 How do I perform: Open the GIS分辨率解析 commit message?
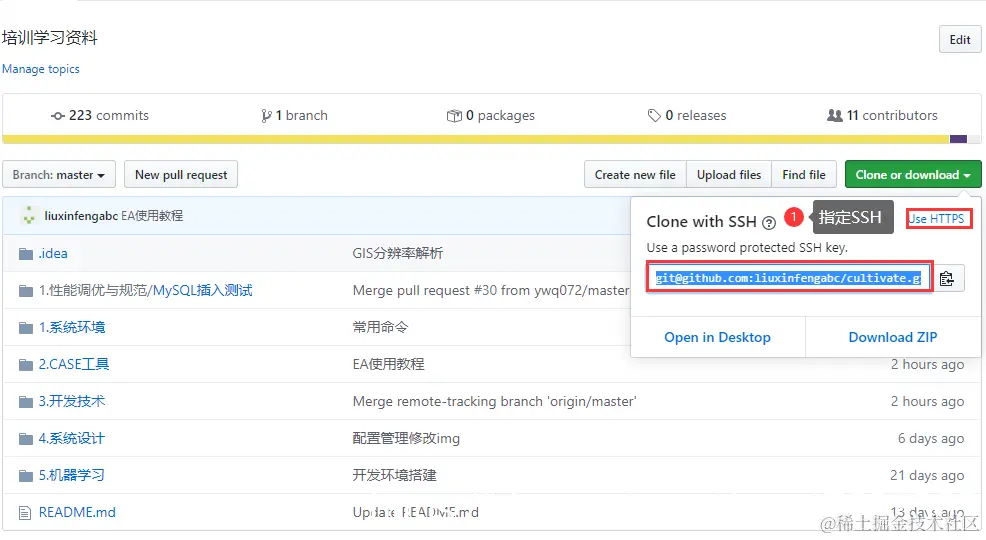[397, 253]
